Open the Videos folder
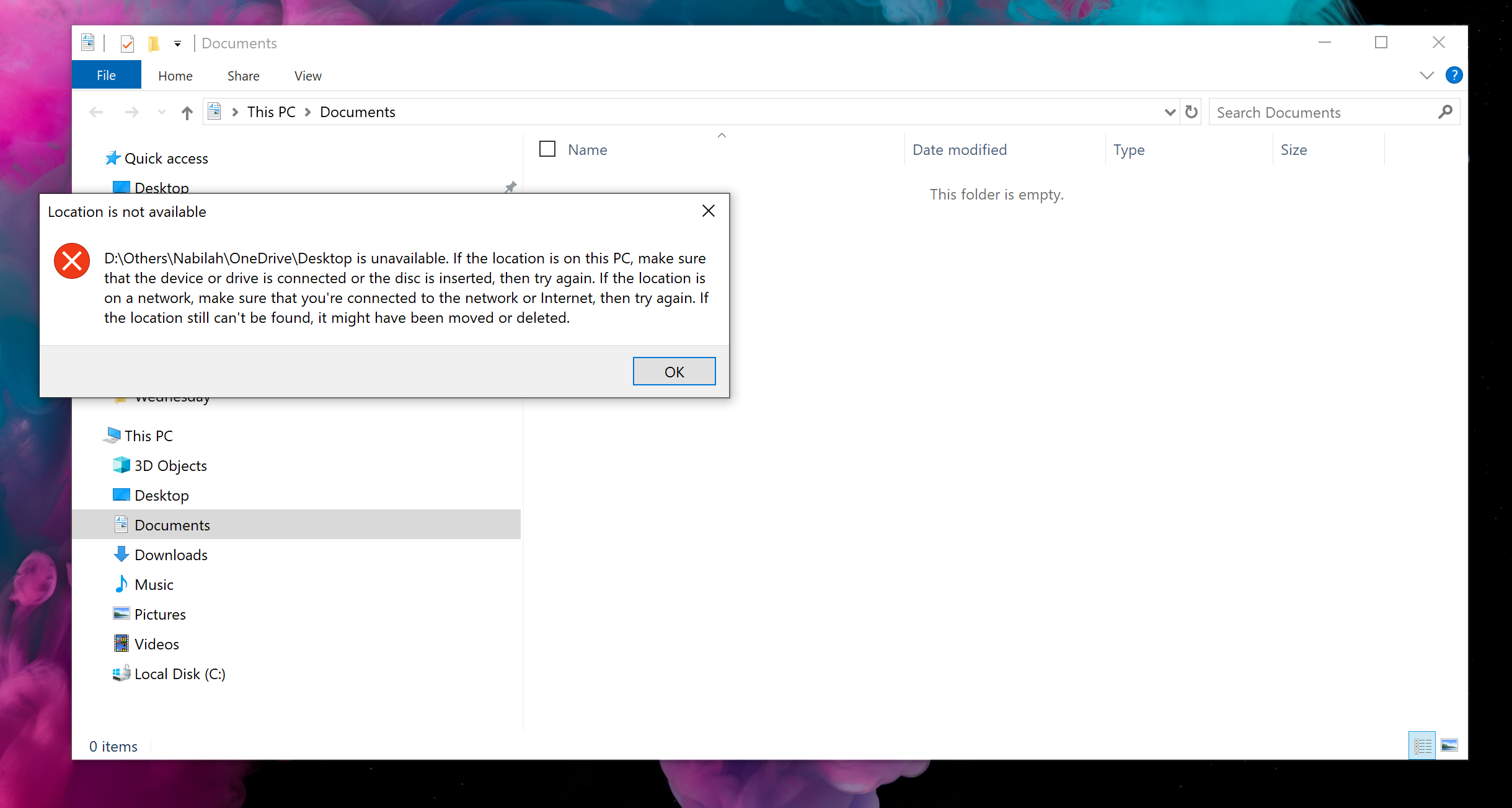 point(157,644)
